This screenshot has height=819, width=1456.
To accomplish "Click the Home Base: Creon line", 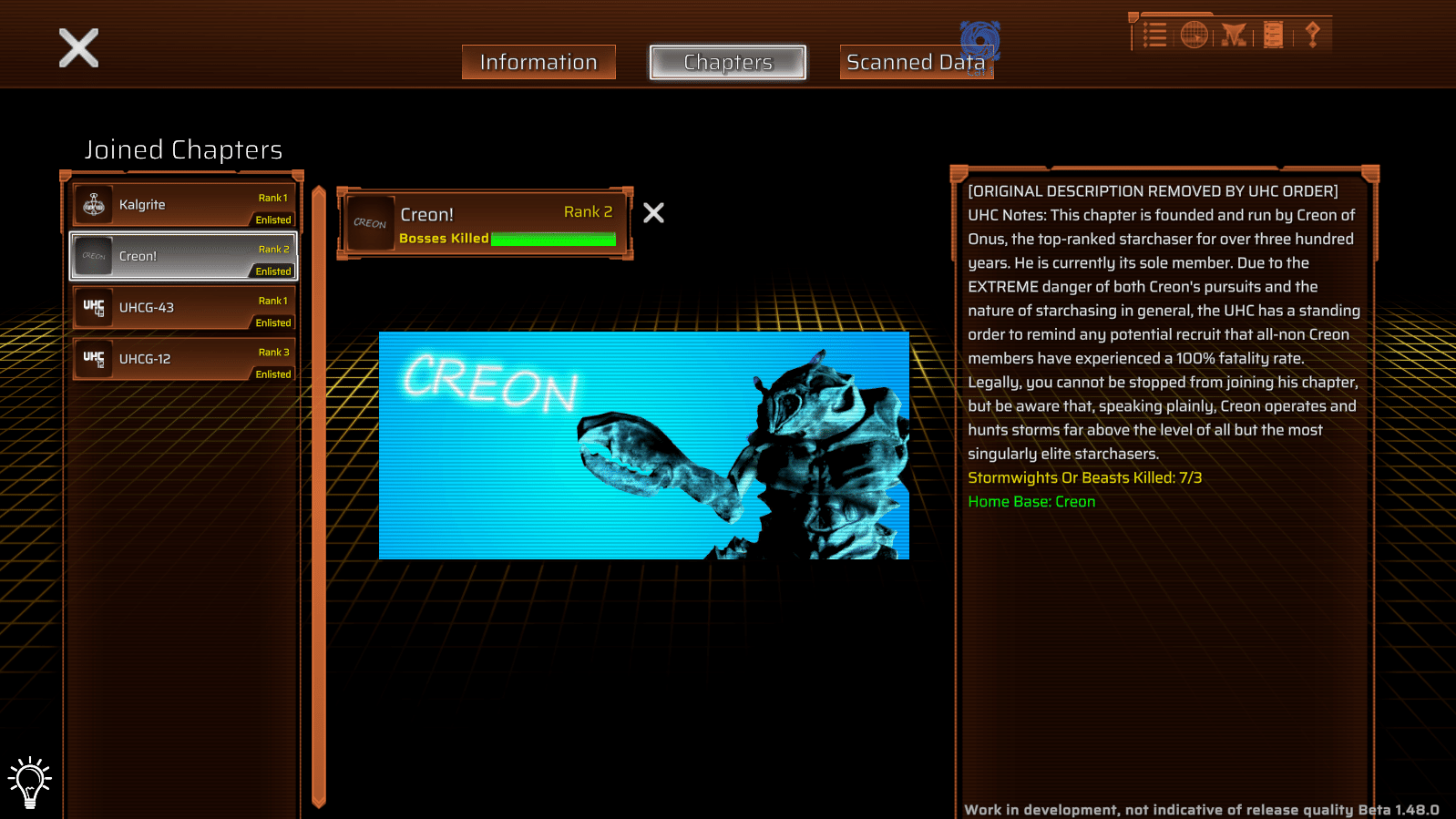I will coord(1031,501).
